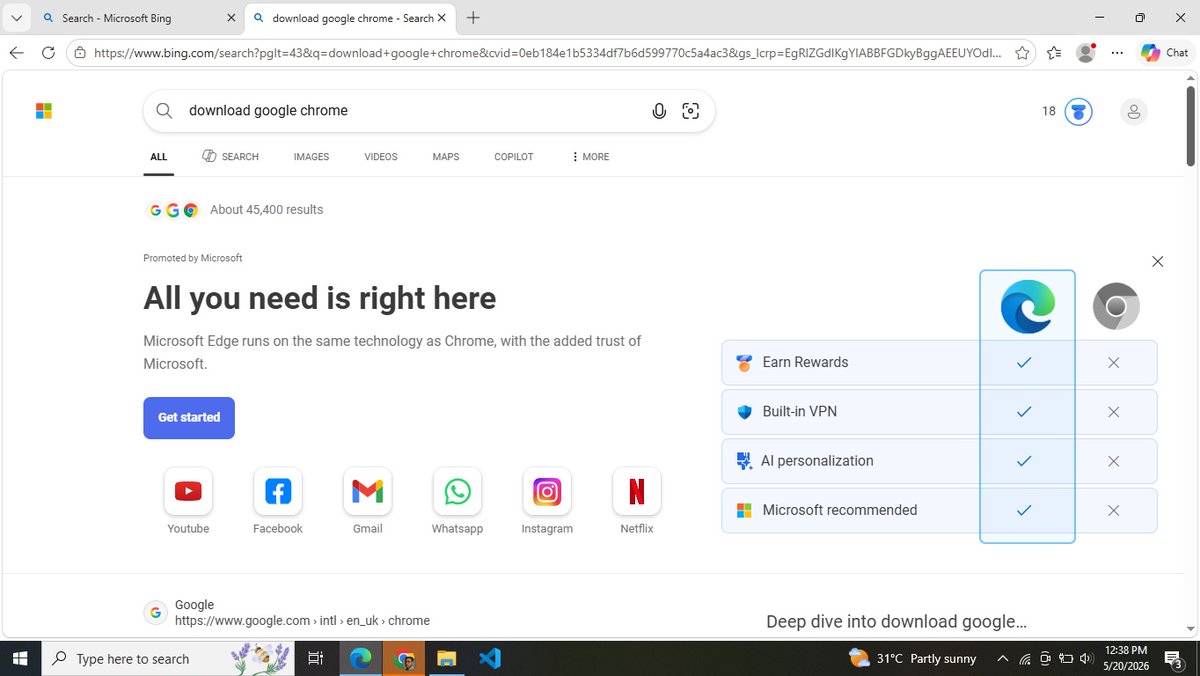Click the Google favicon beside the result
The height and width of the screenshot is (676, 1200).
(155, 613)
